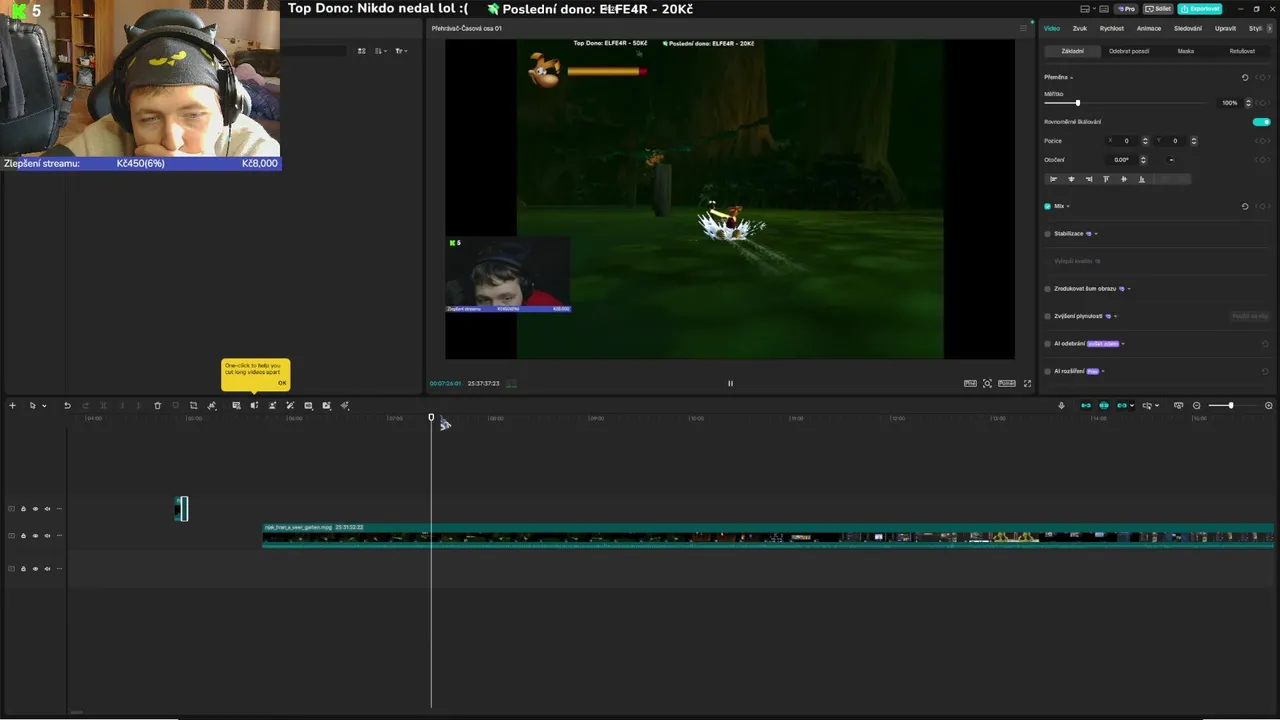Enable Zvýšení plynulosti checkbox
This screenshot has width=1280, height=720.
(x=1047, y=316)
